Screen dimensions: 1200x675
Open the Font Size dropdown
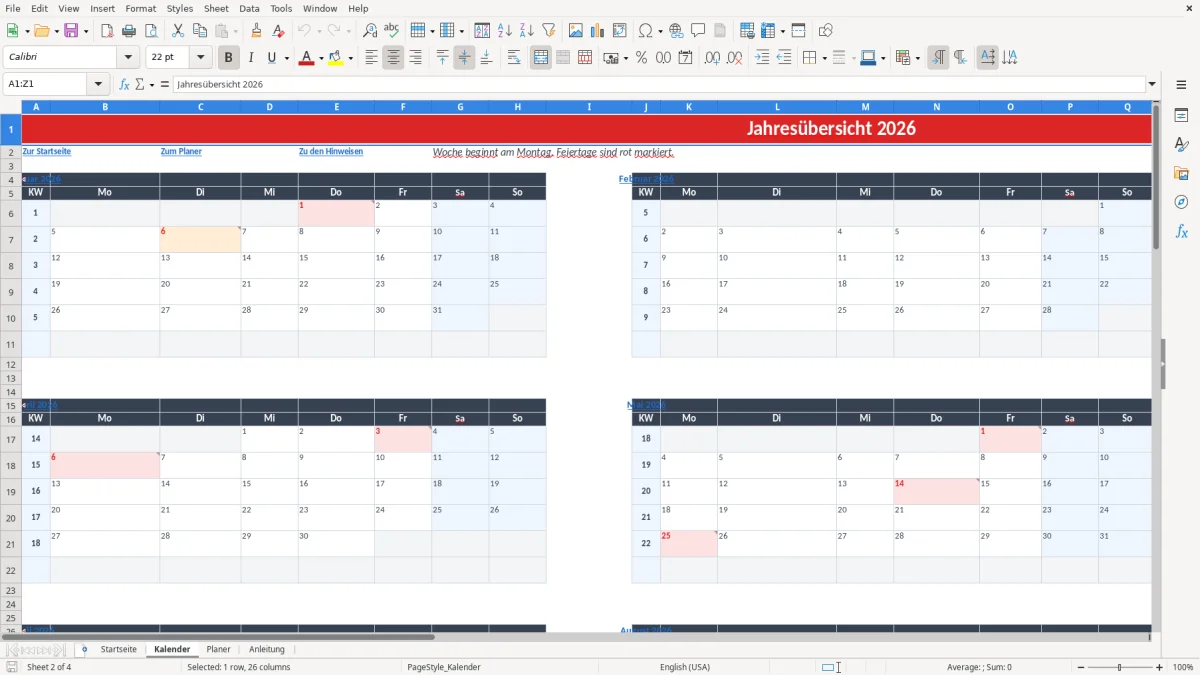(200, 58)
